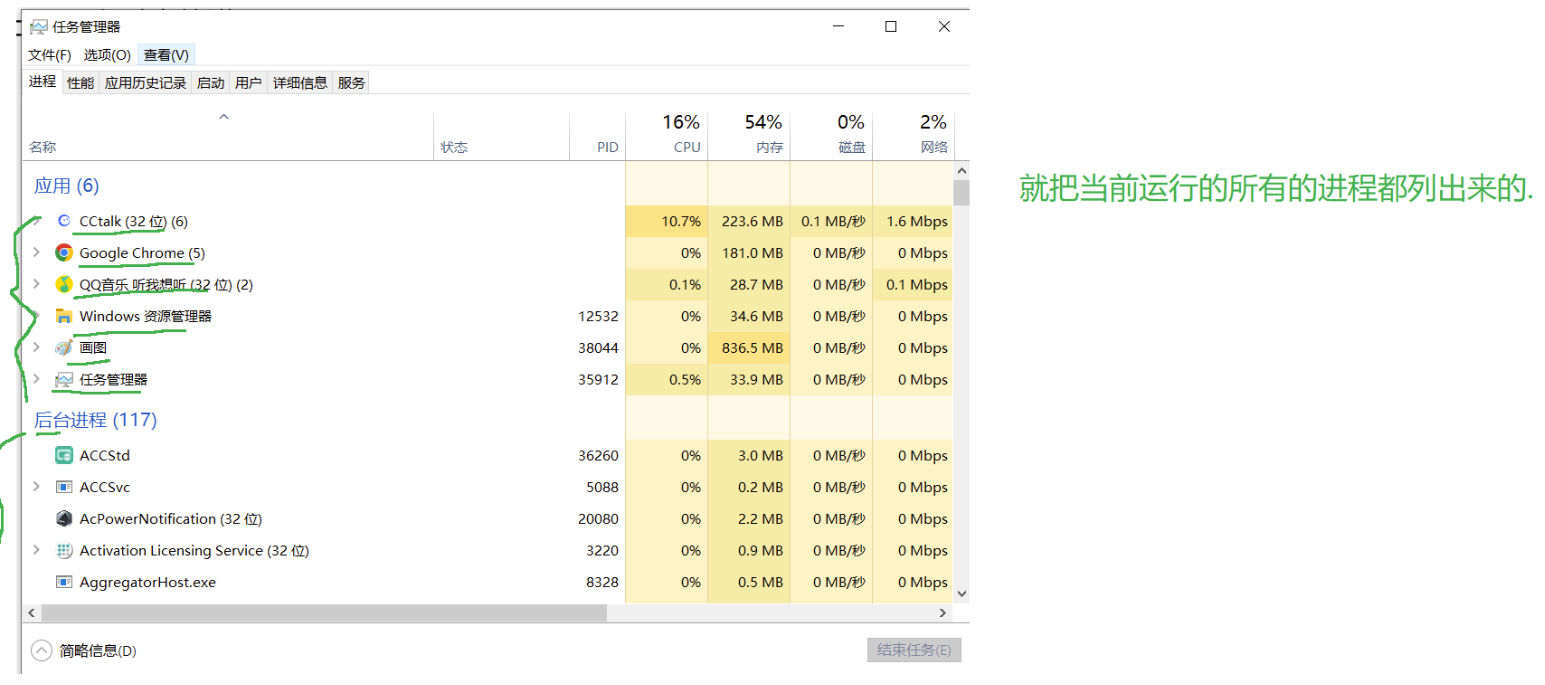Click the 10.7% CPU value

[x=681, y=221]
